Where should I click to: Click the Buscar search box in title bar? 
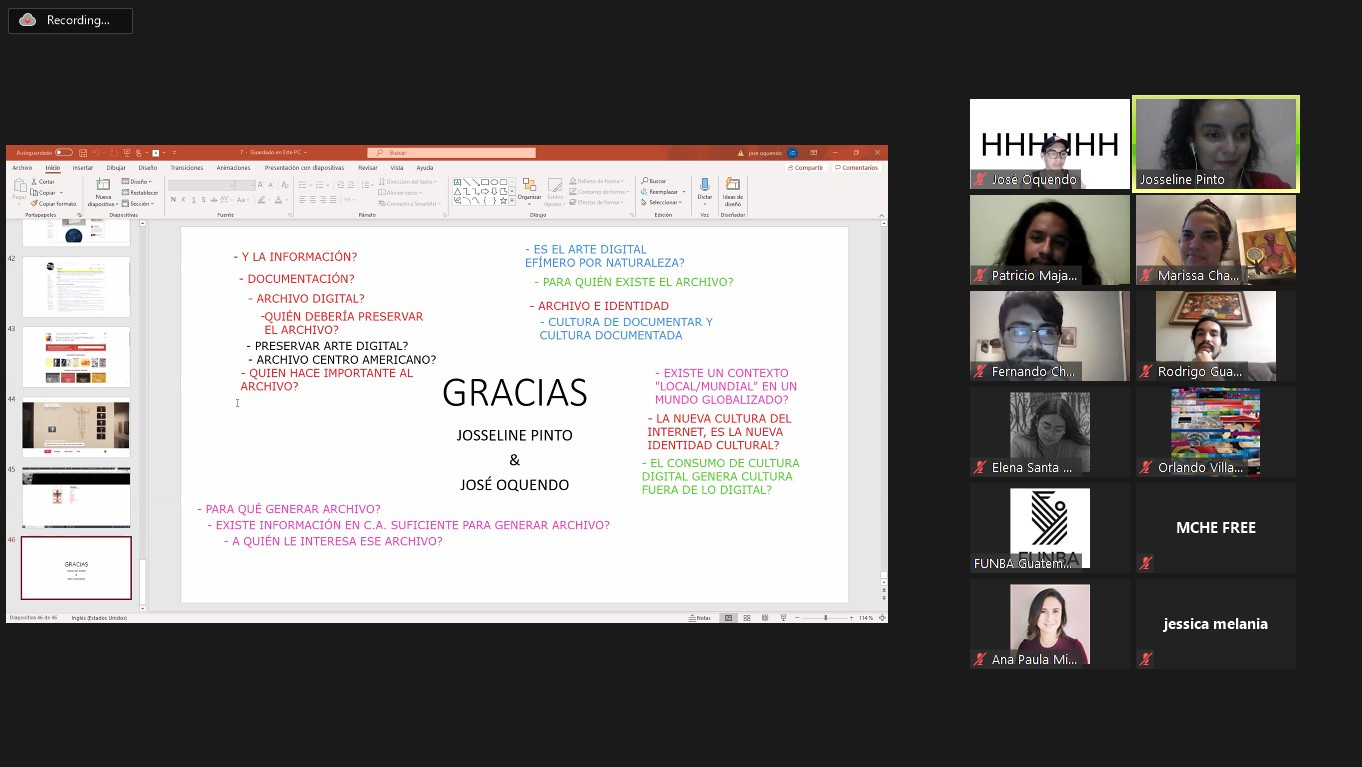pyautogui.click(x=451, y=153)
